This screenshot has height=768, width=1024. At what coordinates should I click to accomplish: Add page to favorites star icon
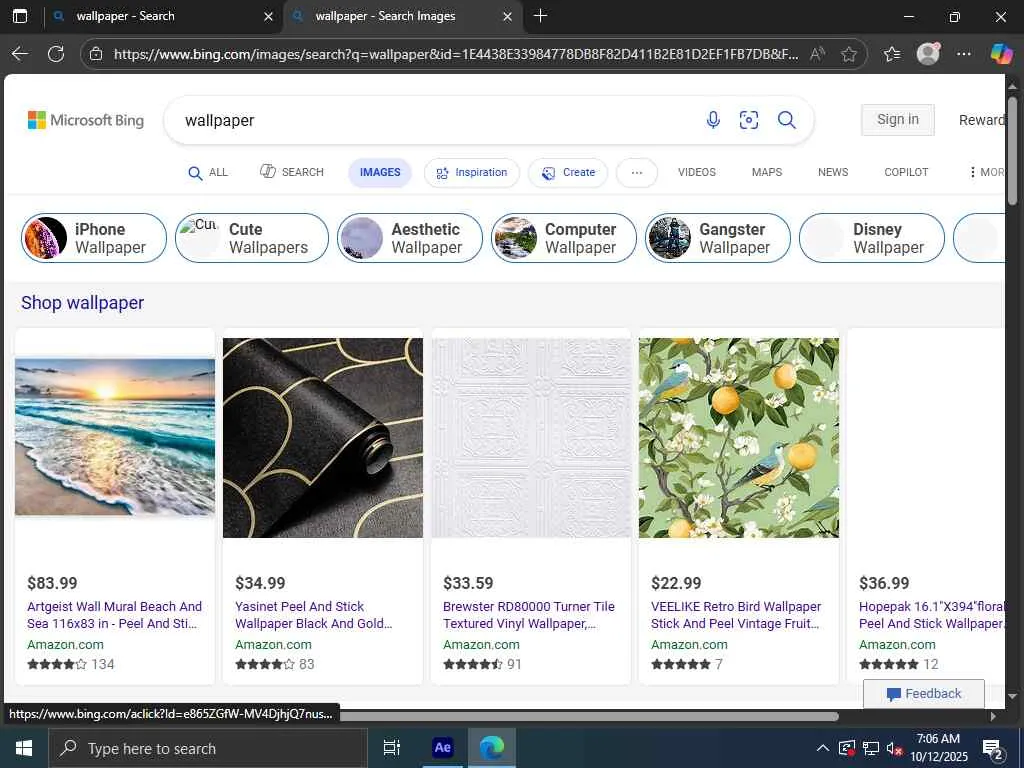pyautogui.click(x=848, y=54)
